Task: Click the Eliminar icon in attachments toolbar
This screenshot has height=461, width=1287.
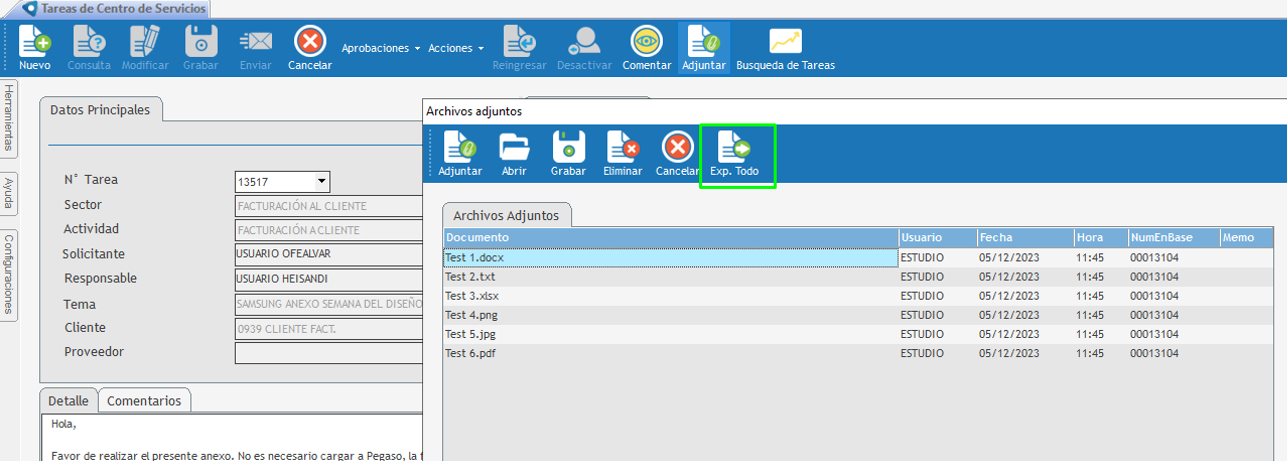Action: click(623, 149)
